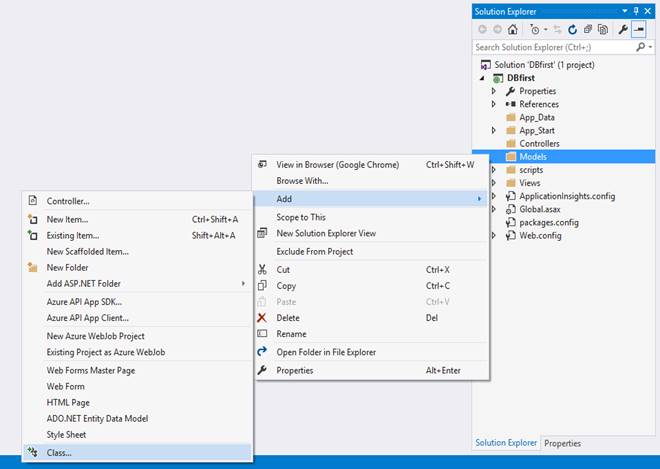The height and width of the screenshot is (469, 660).
Task: Click the New Folder icon
Action: click(32, 267)
